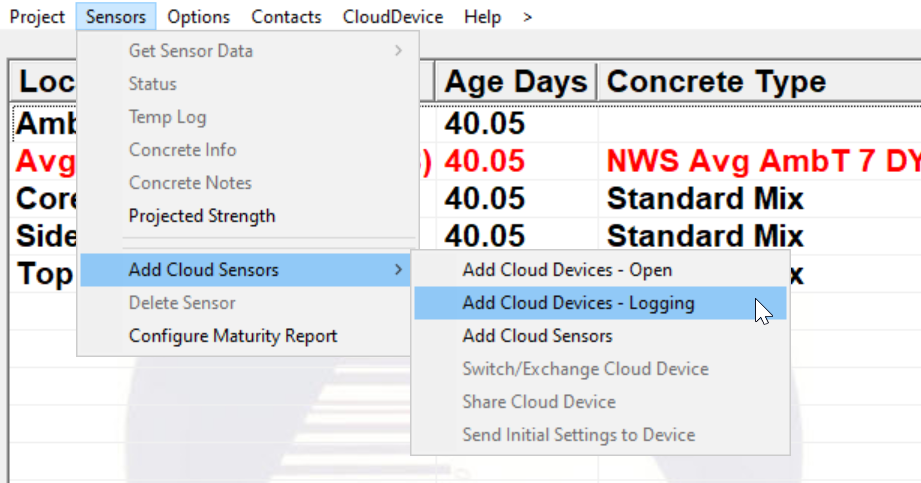The width and height of the screenshot is (921, 483).
Task: Select Projected Strength from Sensors menu
Action: click(202, 216)
